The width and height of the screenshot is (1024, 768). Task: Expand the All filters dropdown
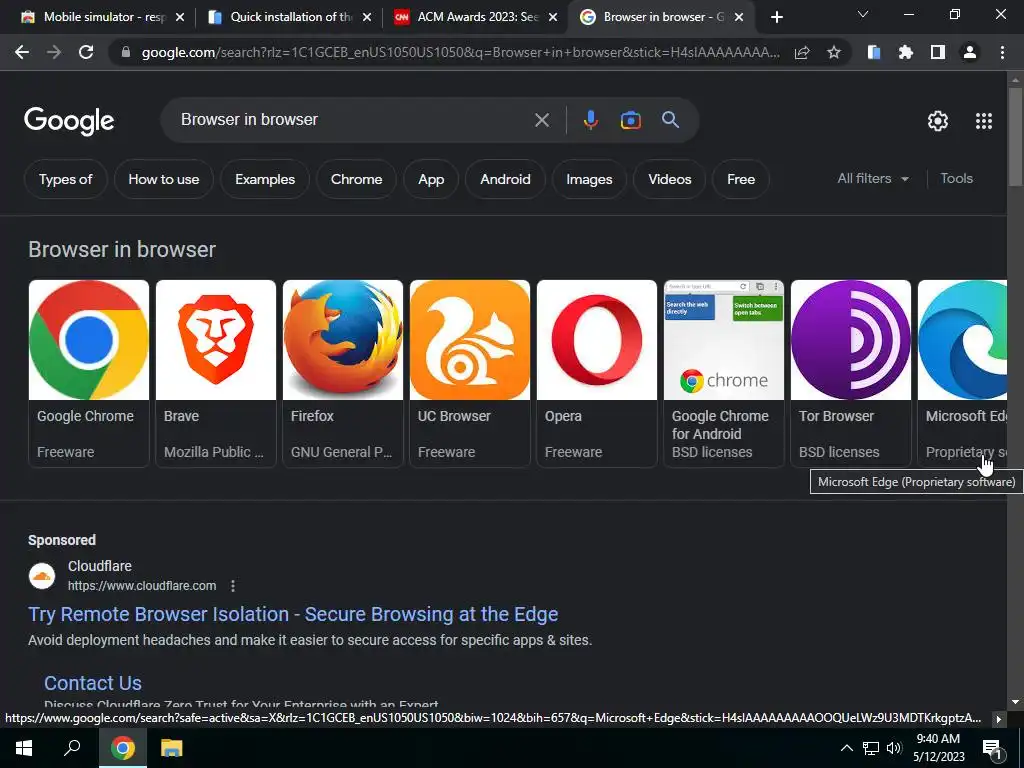[x=873, y=178]
